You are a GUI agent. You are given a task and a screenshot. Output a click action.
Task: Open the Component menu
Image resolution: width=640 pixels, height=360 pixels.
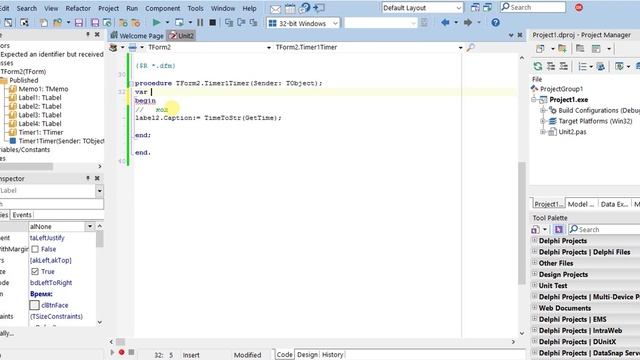coord(162,8)
